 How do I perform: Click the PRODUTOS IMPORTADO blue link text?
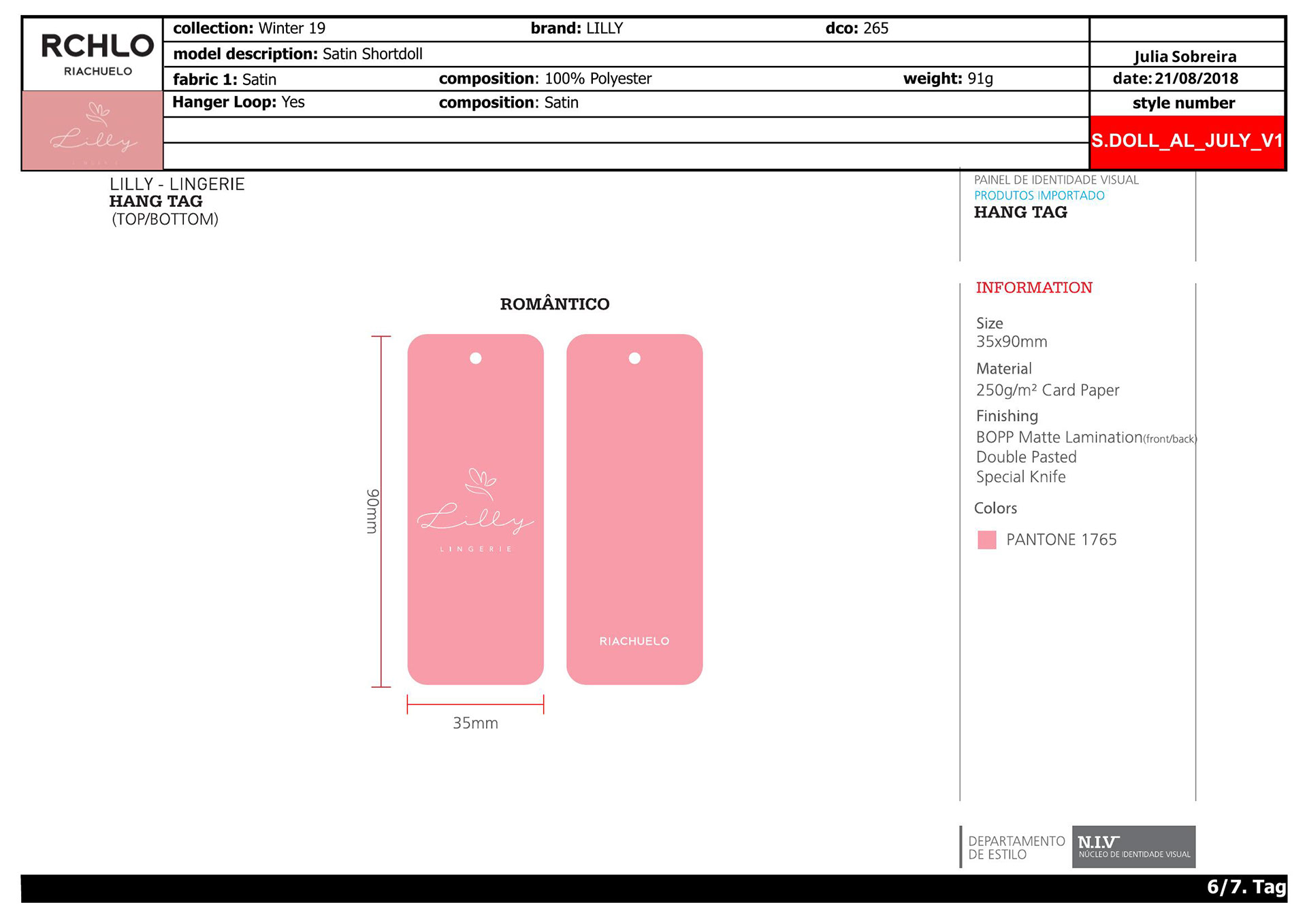pyautogui.click(x=1039, y=195)
